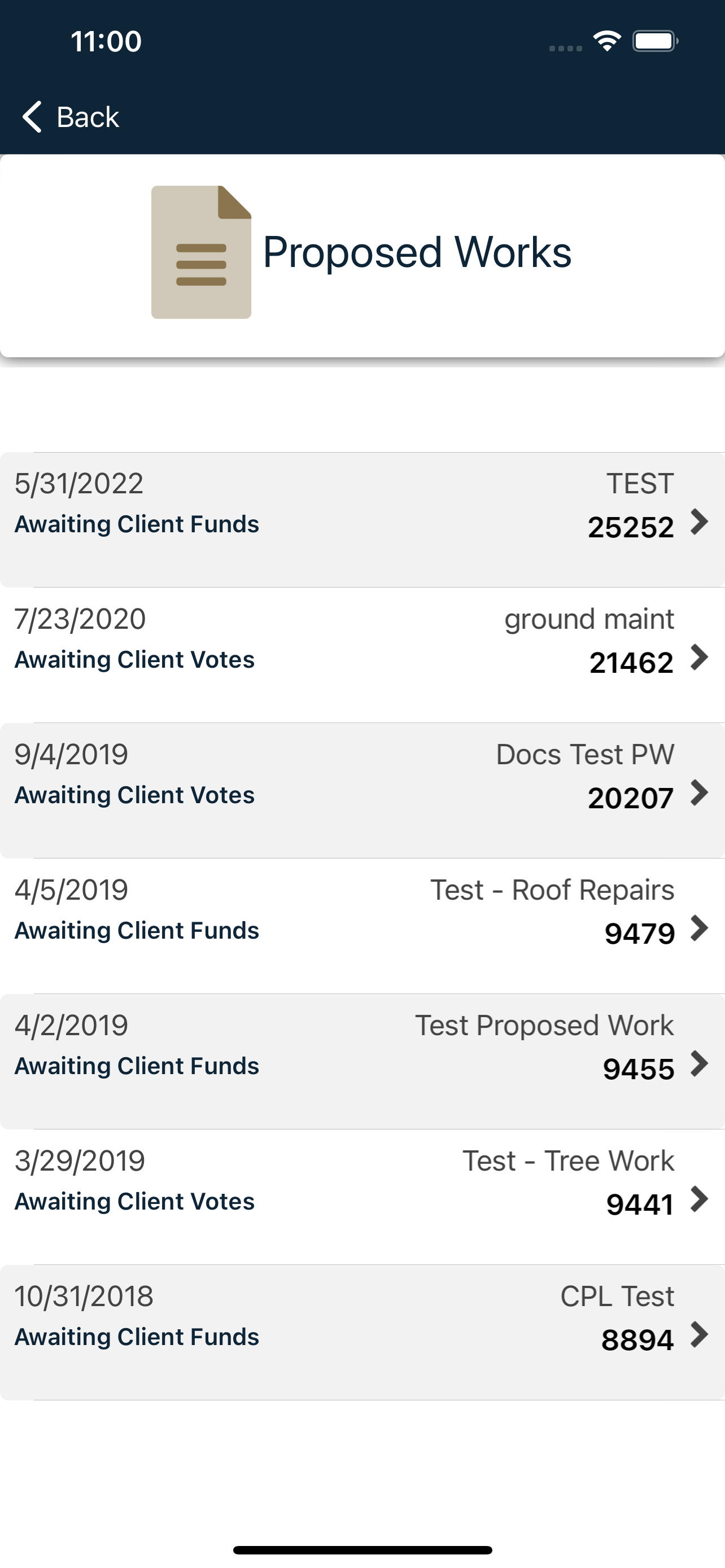Tap the Proposed Works header title
Screen dimensions: 725x1568
coord(417,252)
